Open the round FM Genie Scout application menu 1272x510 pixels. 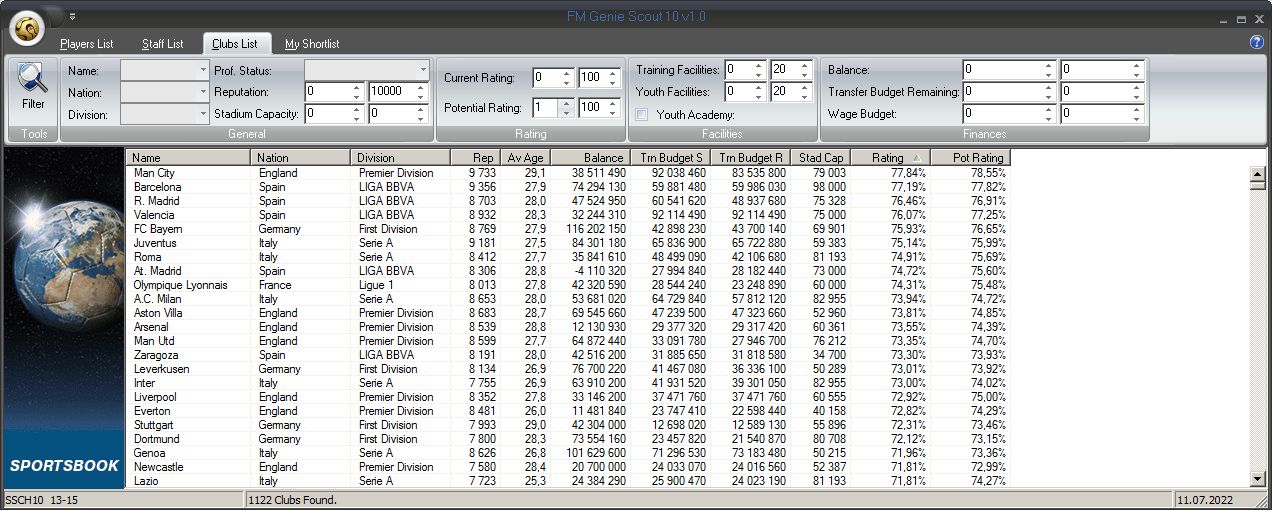(x=27, y=27)
